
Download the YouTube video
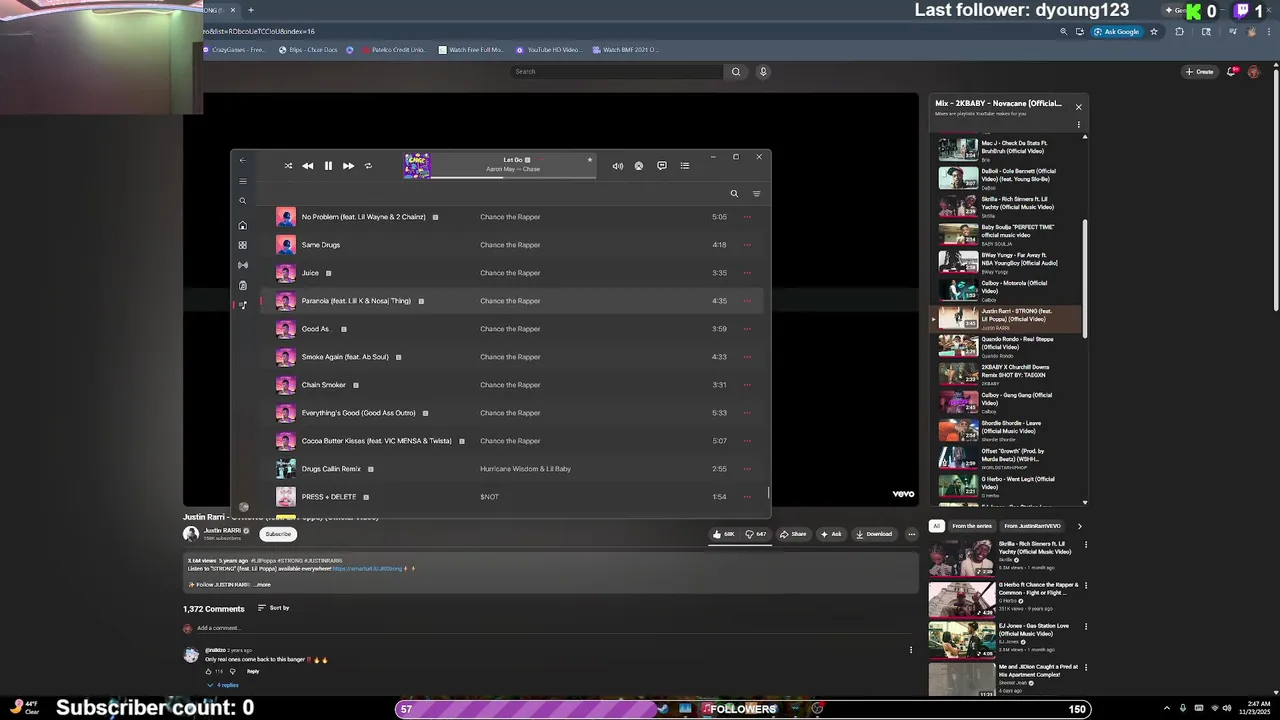coord(874,534)
